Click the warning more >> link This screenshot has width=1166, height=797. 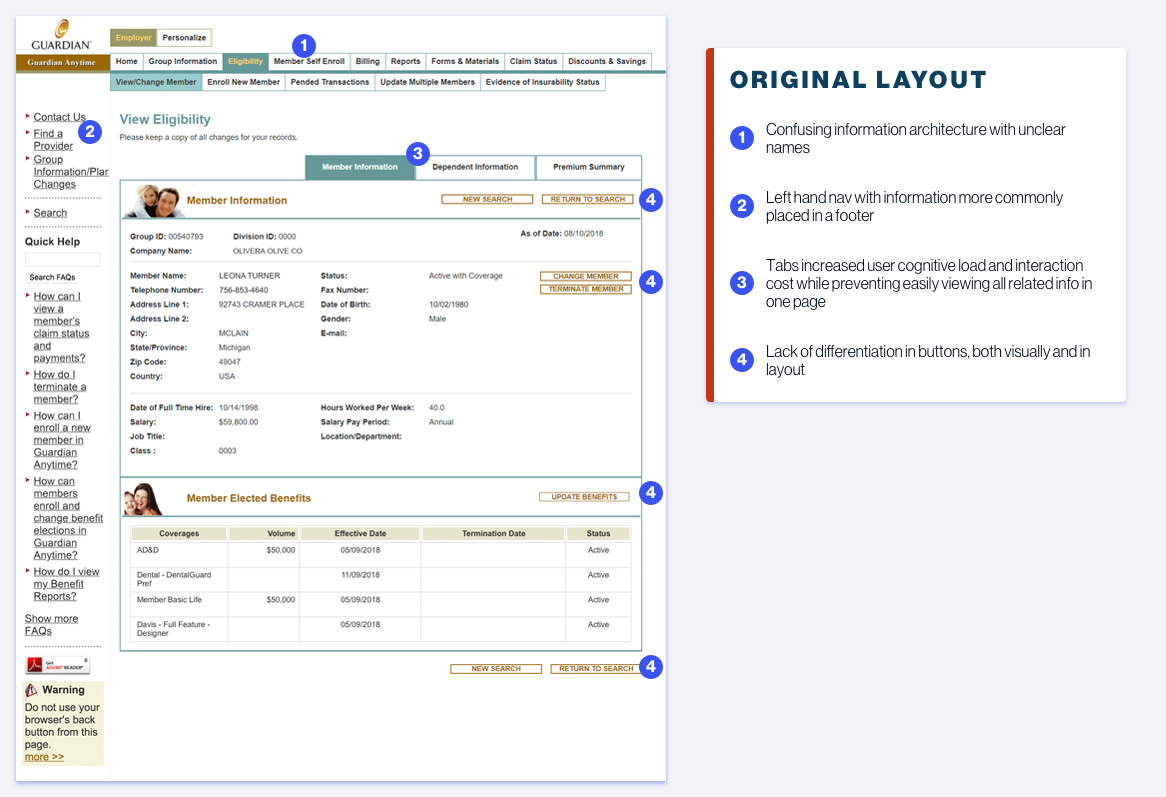coord(44,757)
